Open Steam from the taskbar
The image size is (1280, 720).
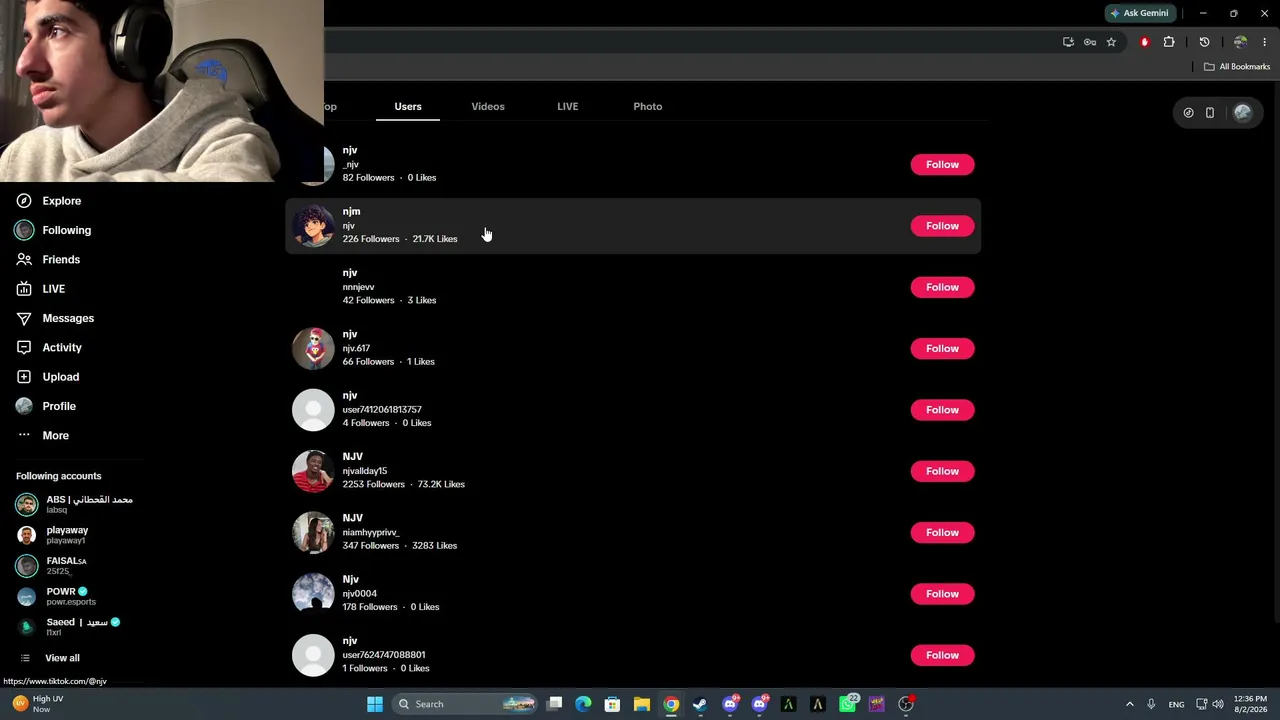[700, 704]
